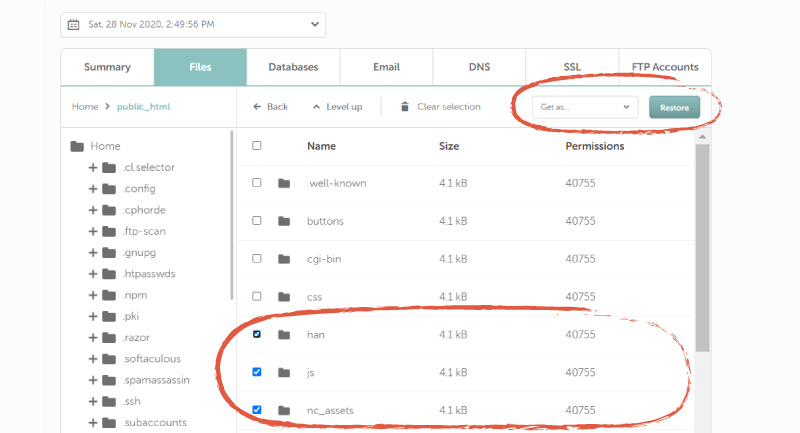Click the .ftp-scan folder icon in tree

coord(109,232)
